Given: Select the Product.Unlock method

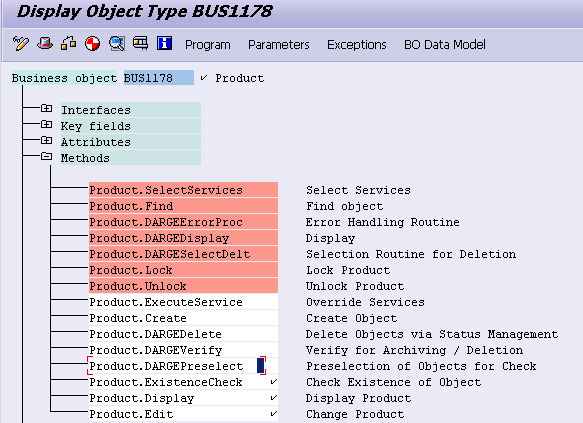Looking at the screenshot, I should [183, 286].
